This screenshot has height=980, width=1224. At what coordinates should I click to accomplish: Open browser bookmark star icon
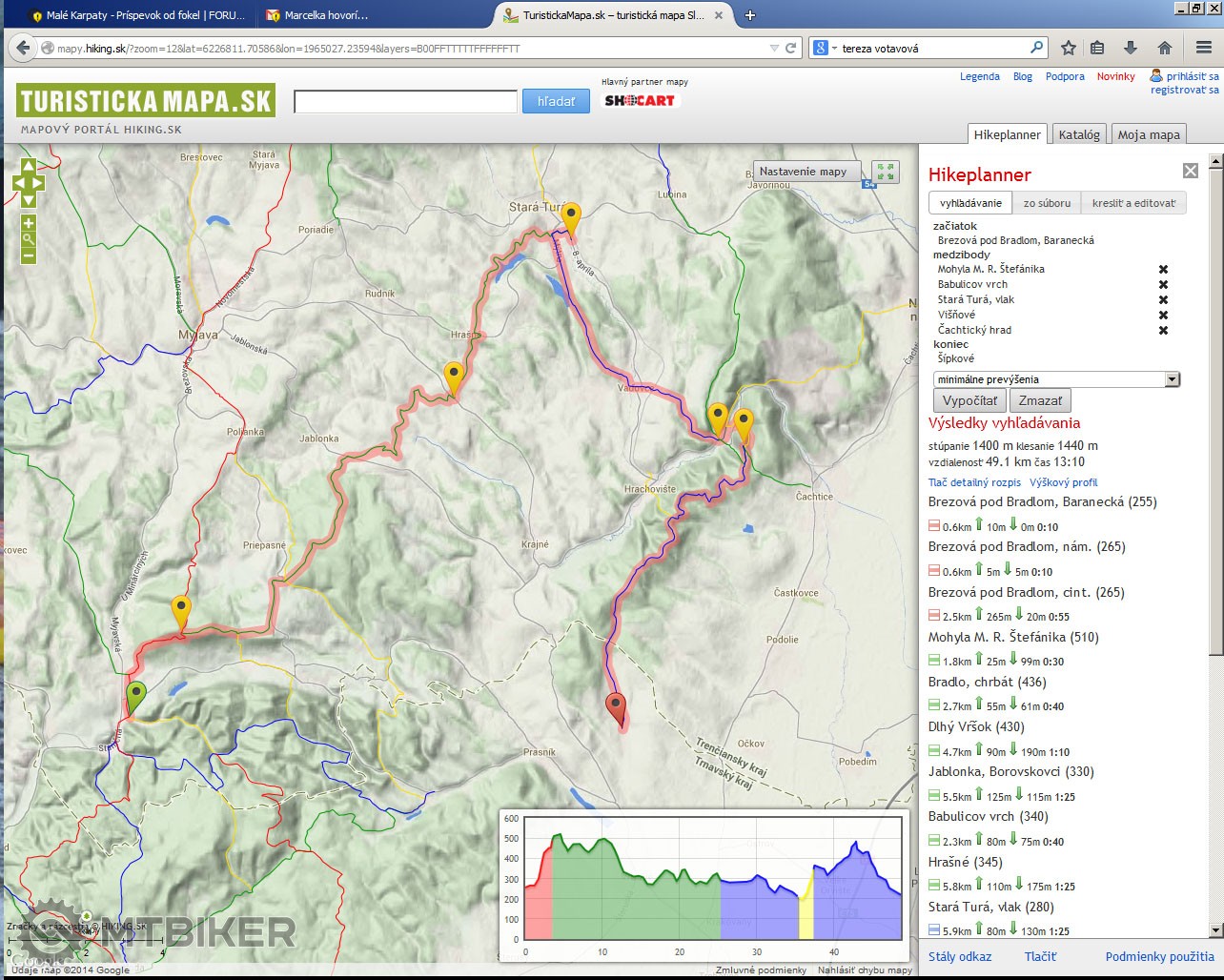(x=1069, y=48)
